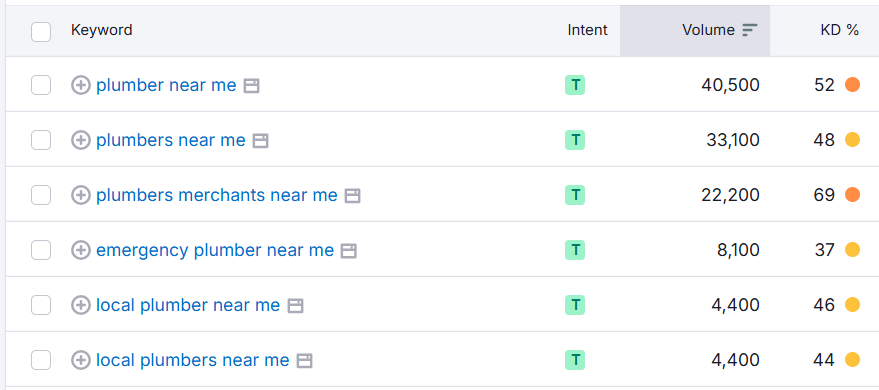Click the Keyword column header
879x390 pixels.
coord(101,30)
